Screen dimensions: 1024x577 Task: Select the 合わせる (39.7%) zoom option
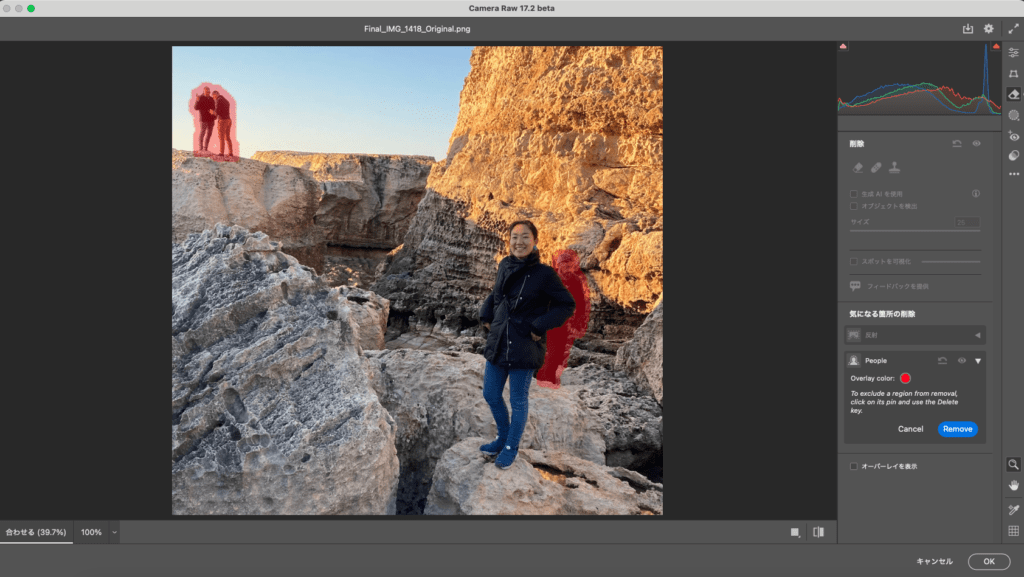tap(36, 532)
